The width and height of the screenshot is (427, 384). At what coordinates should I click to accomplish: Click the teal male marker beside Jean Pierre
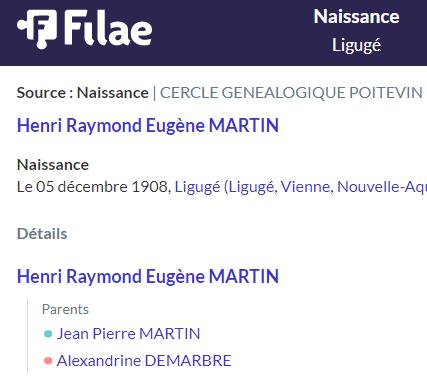pyautogui.click(x=48, y=334)
